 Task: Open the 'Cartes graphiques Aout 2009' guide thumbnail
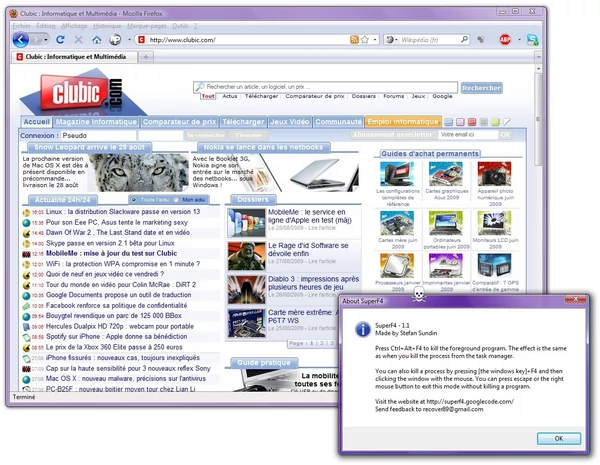(446, 174)
